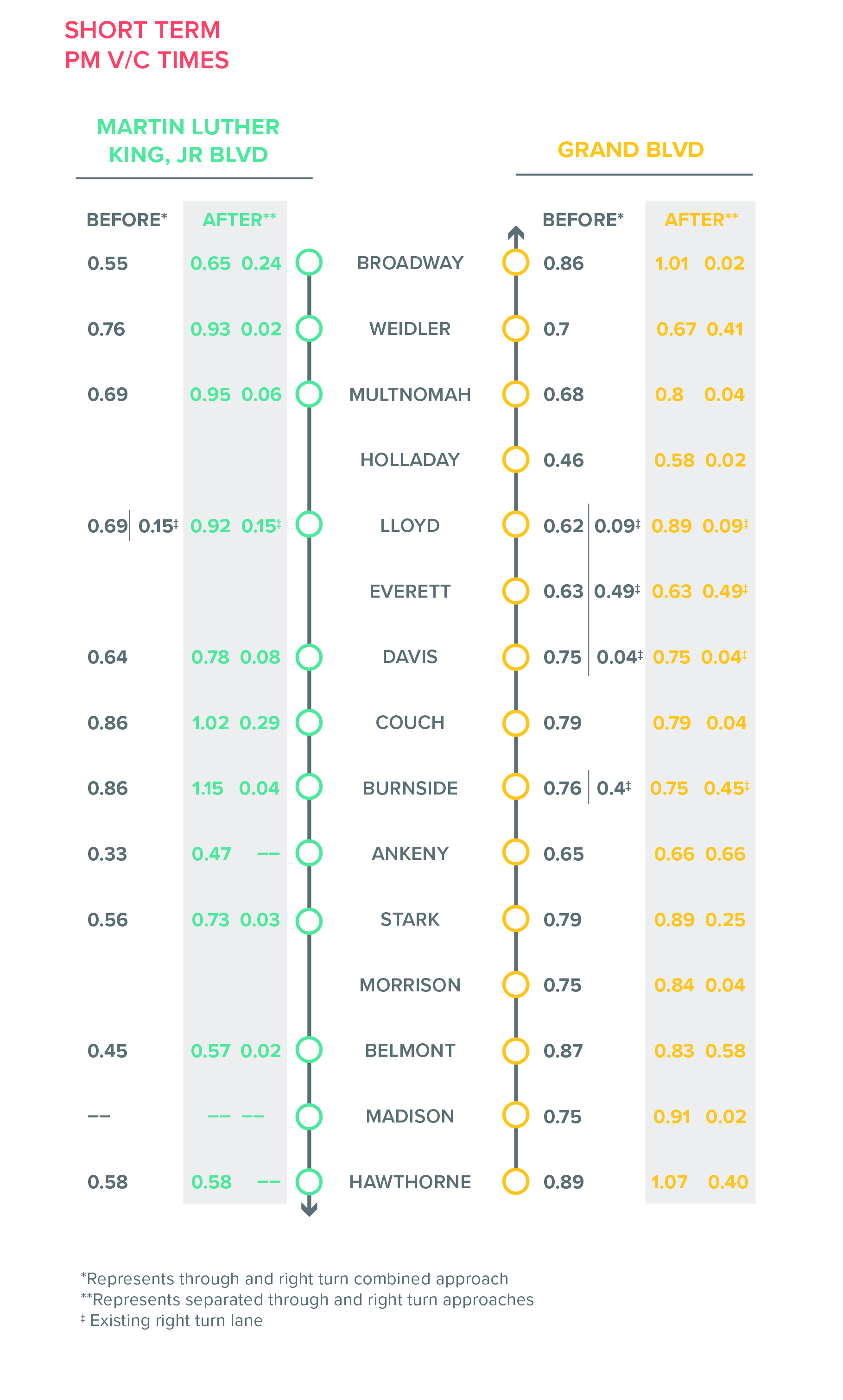Select the green circle marker at Lloyd
The image size is (843, 1400).
[309, 524]
